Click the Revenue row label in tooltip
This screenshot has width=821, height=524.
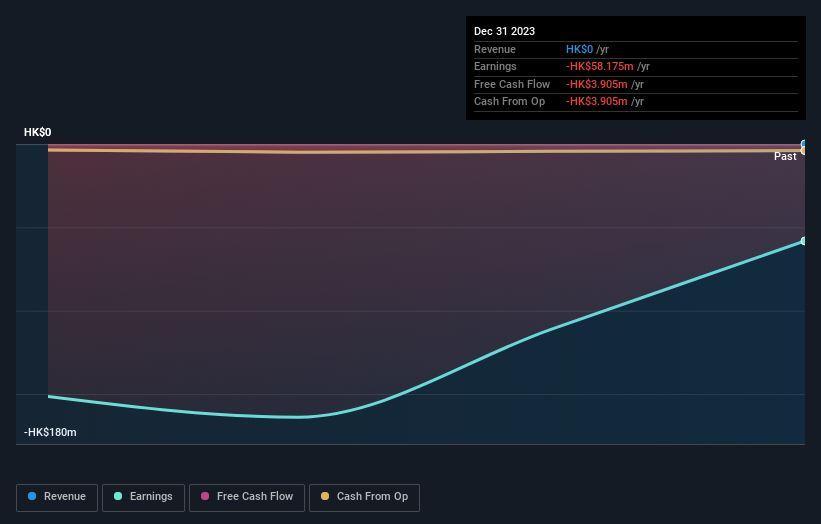pos(495,49)
